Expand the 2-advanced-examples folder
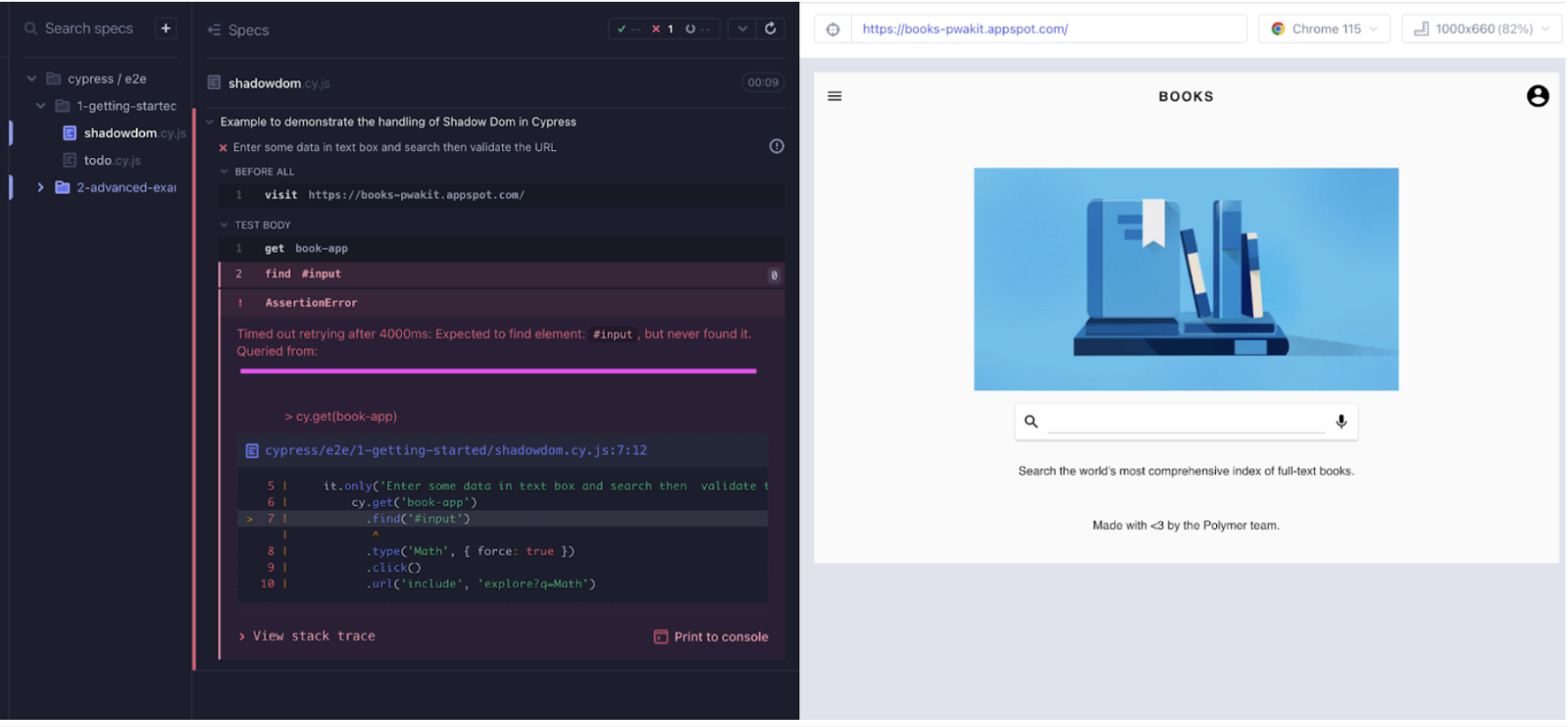 41,187
